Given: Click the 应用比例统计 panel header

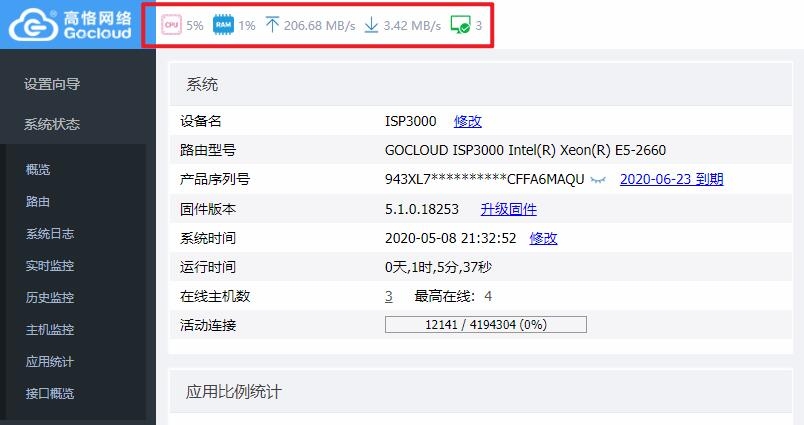Looking at the screenshot, I should point(480,392).
